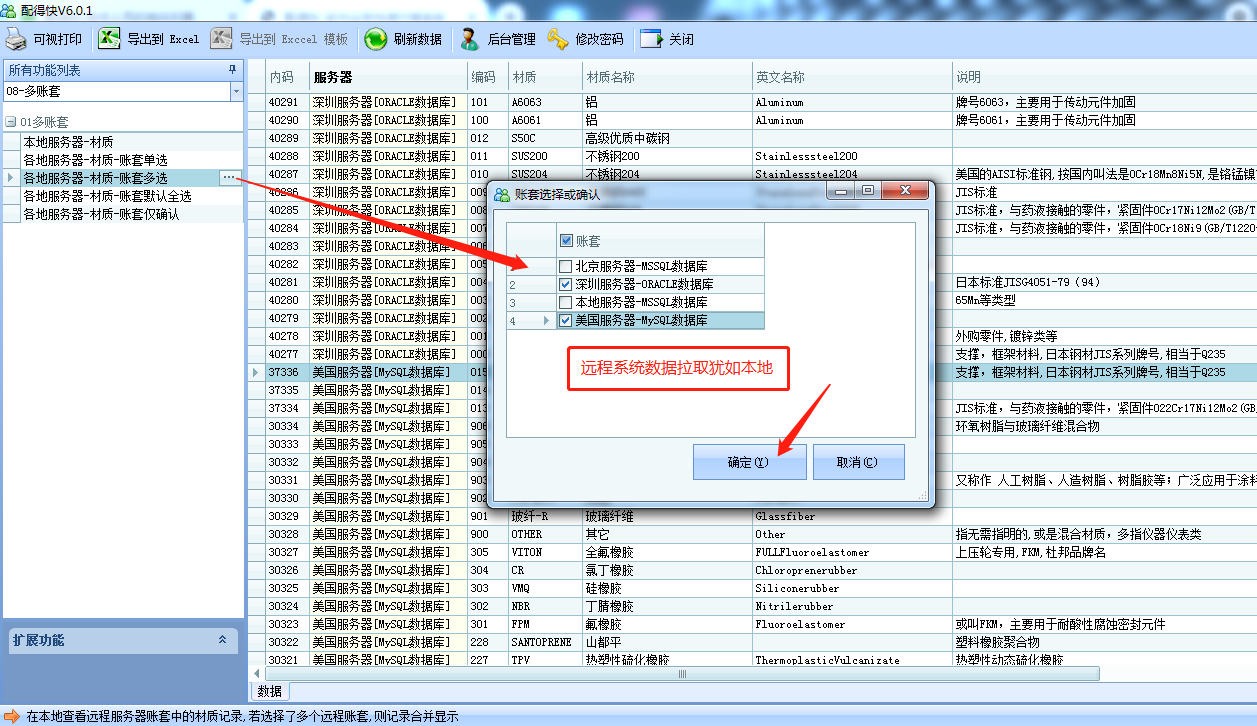Check 北京服务器-MSSQL数据库 account checkbox
1257x726 pixels.
566,266
